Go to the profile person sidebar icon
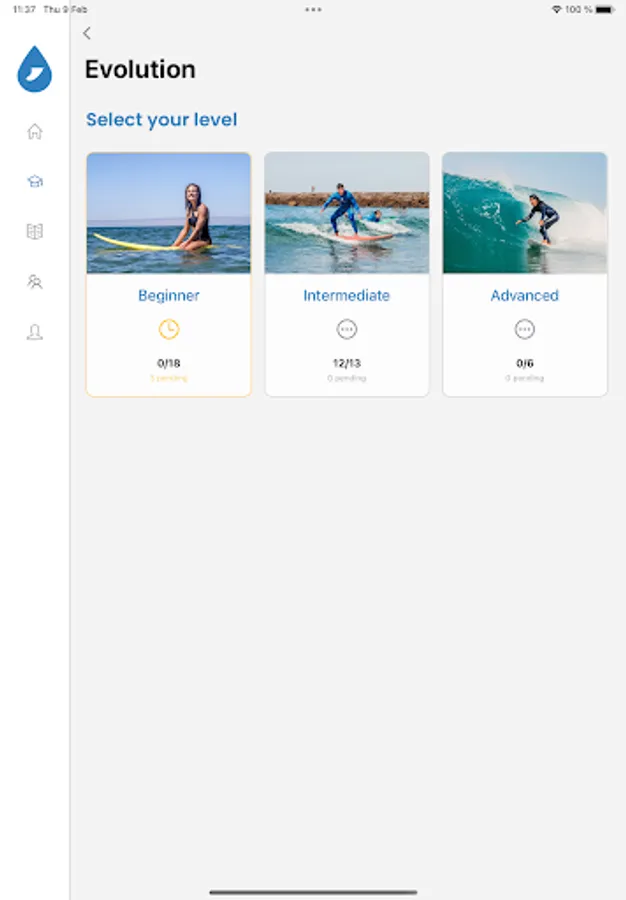626x900 pixels. 35,332
